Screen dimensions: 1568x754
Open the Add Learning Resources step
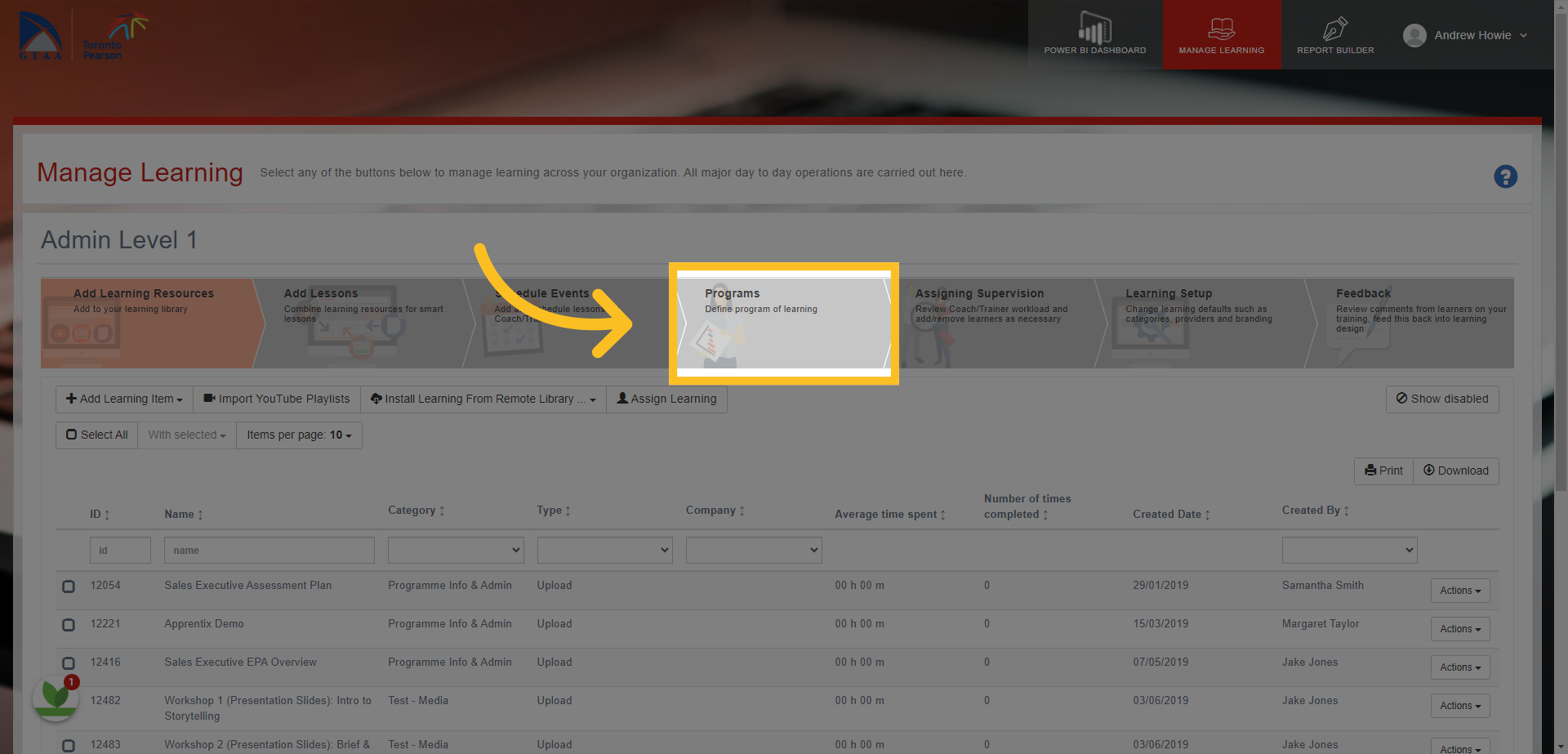(x=151, y=323)
